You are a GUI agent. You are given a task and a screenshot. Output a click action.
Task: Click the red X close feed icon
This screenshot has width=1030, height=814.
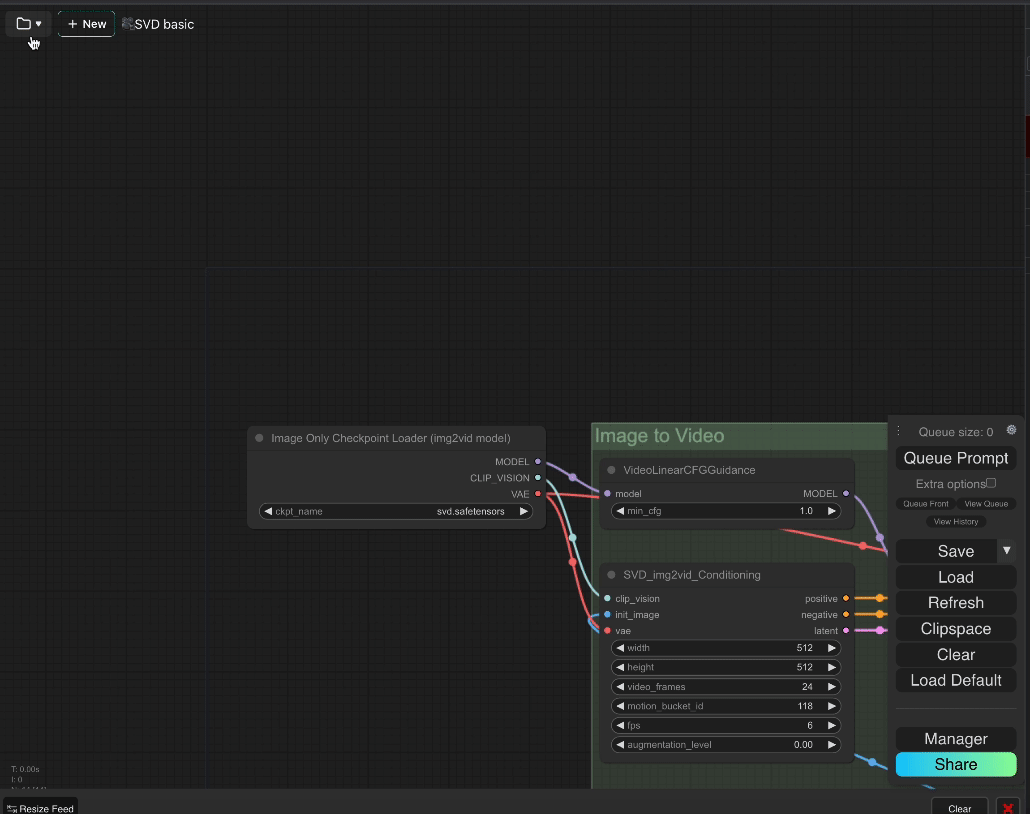coord(1008,807)
